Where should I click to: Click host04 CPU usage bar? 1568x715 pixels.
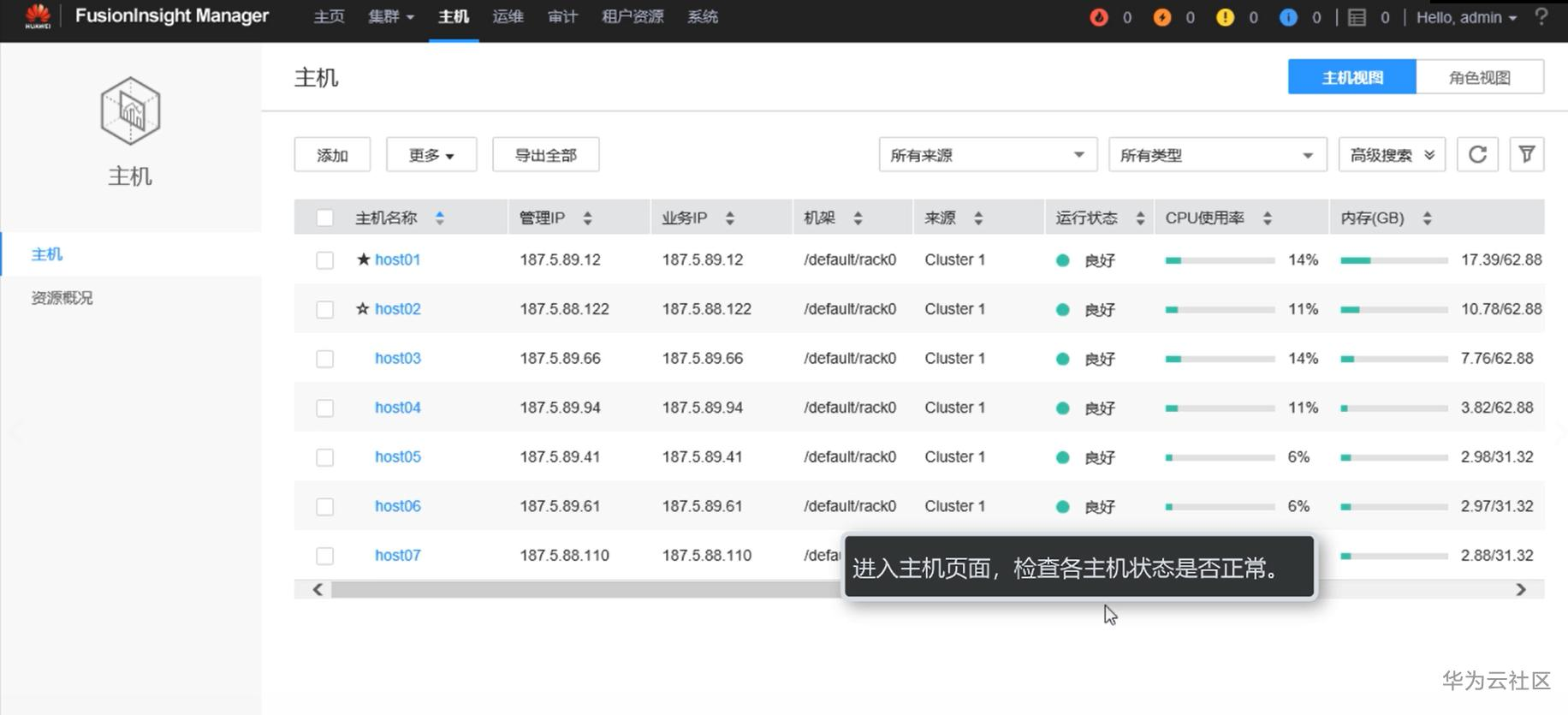point(1221,408)
